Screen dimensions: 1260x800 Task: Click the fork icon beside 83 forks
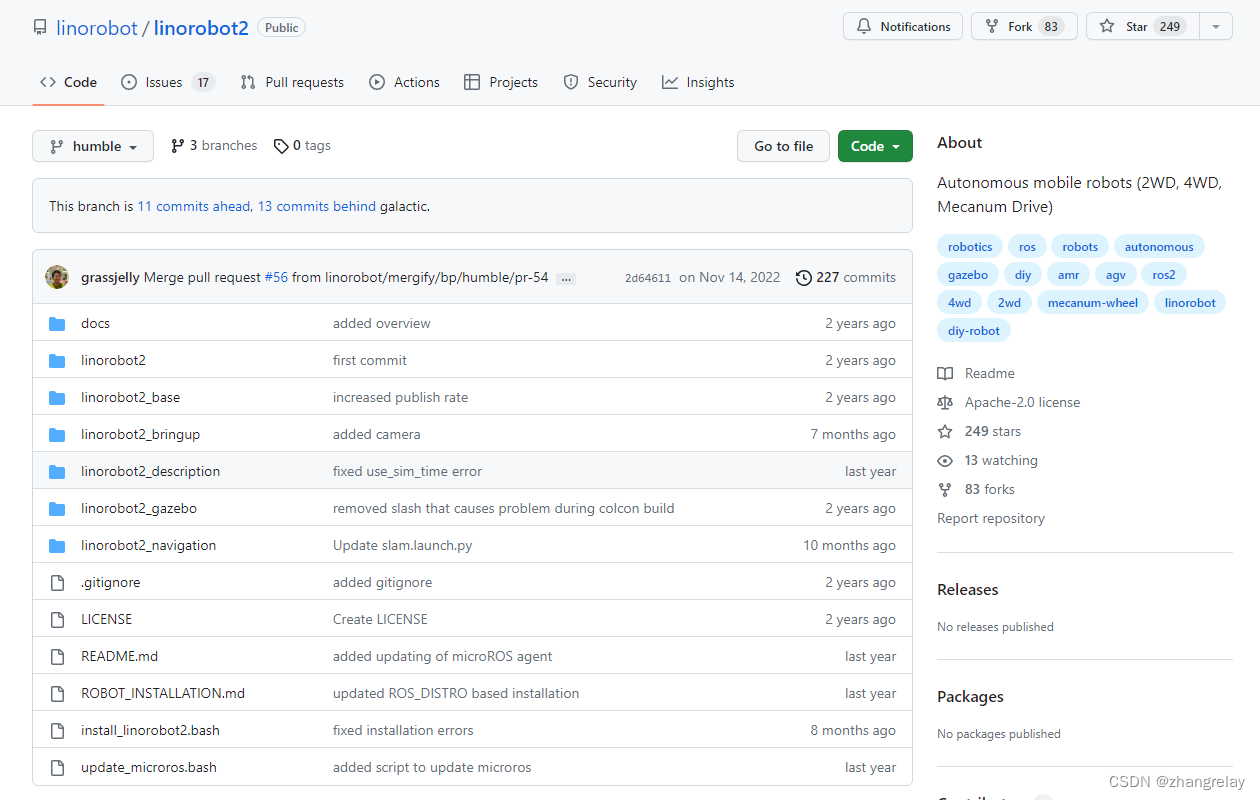pyautogui.click(x=945, y=489)
